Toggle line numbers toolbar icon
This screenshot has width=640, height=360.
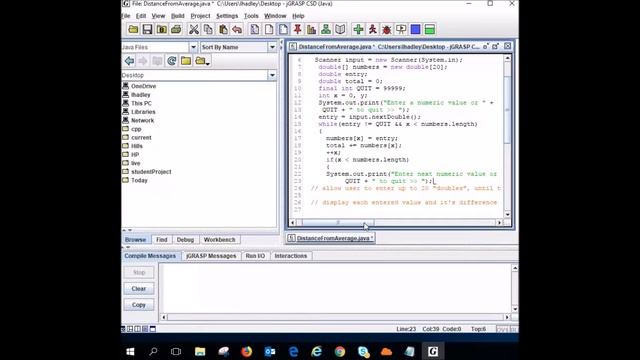[283, 29]
